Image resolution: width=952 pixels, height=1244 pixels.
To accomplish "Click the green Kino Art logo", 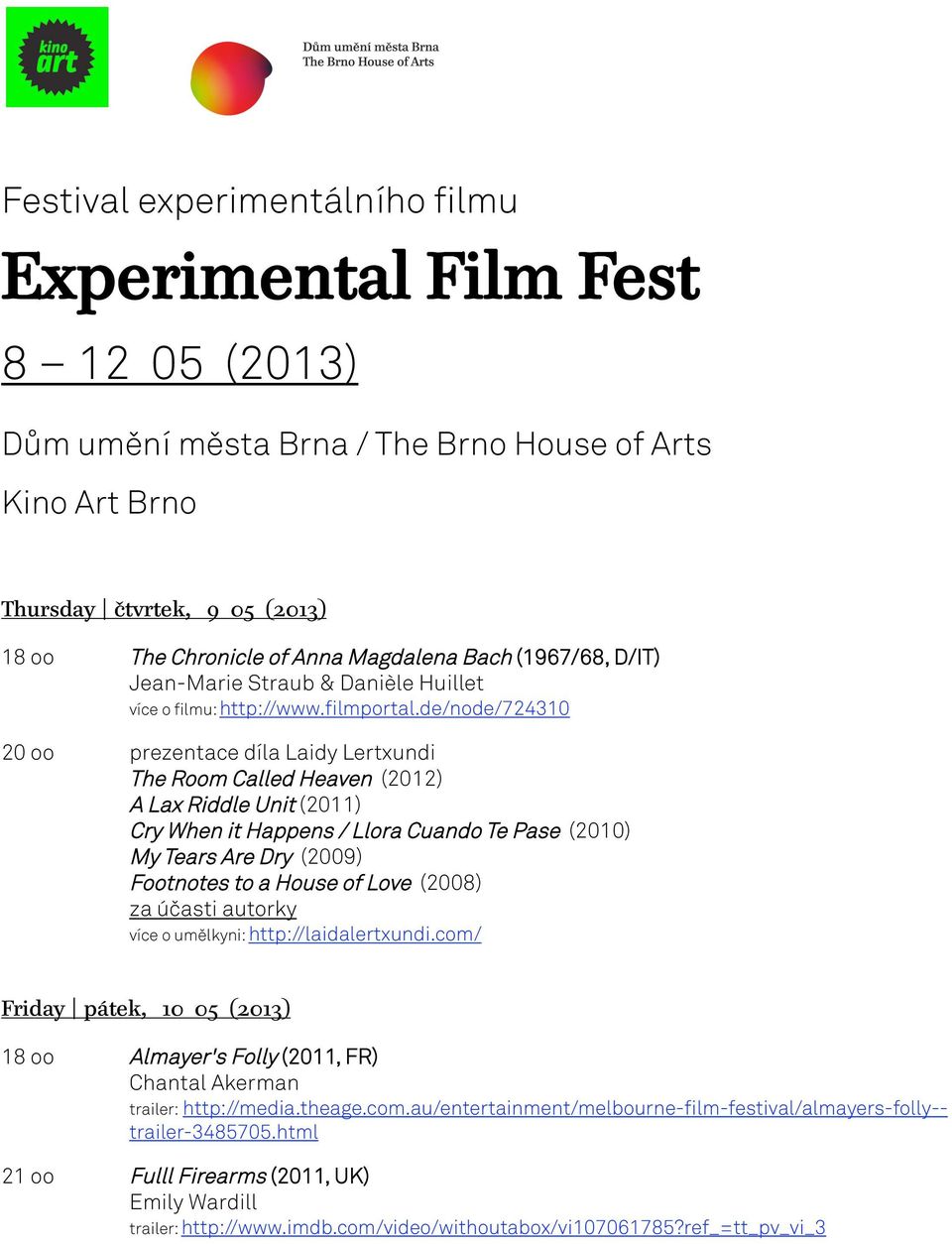I will (x=57, y=57).
